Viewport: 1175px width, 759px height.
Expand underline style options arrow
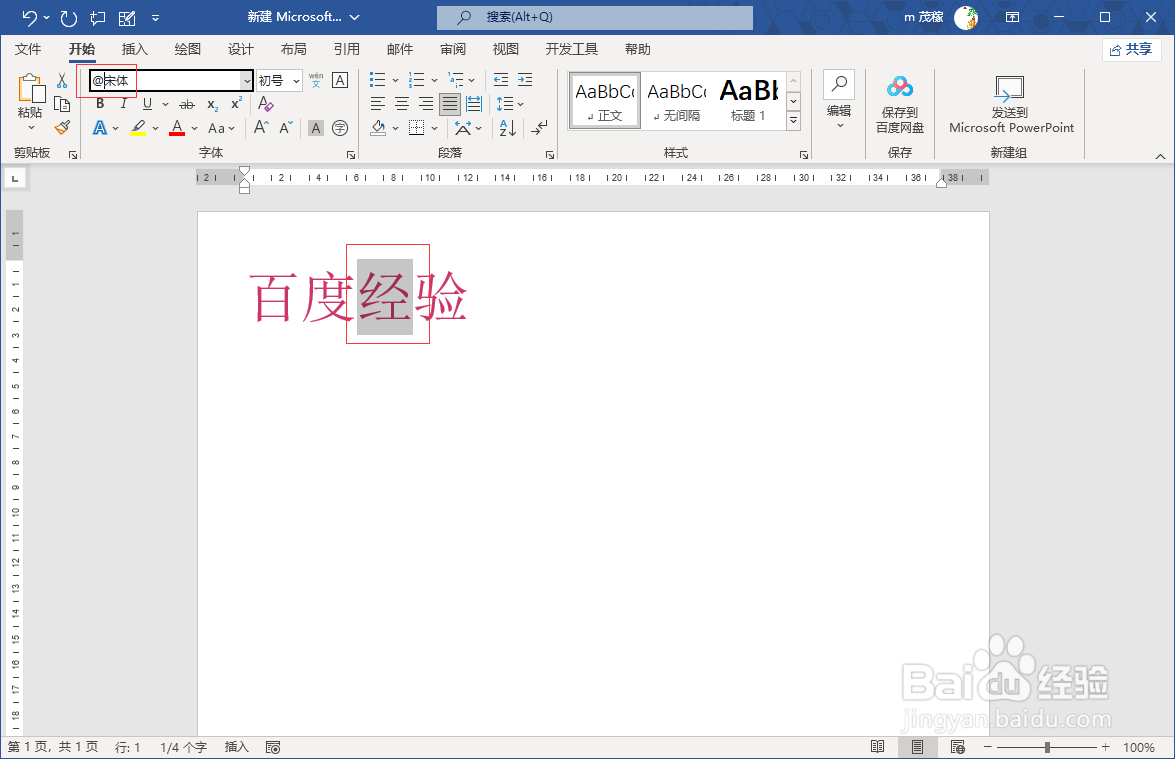tap(165, 104)
